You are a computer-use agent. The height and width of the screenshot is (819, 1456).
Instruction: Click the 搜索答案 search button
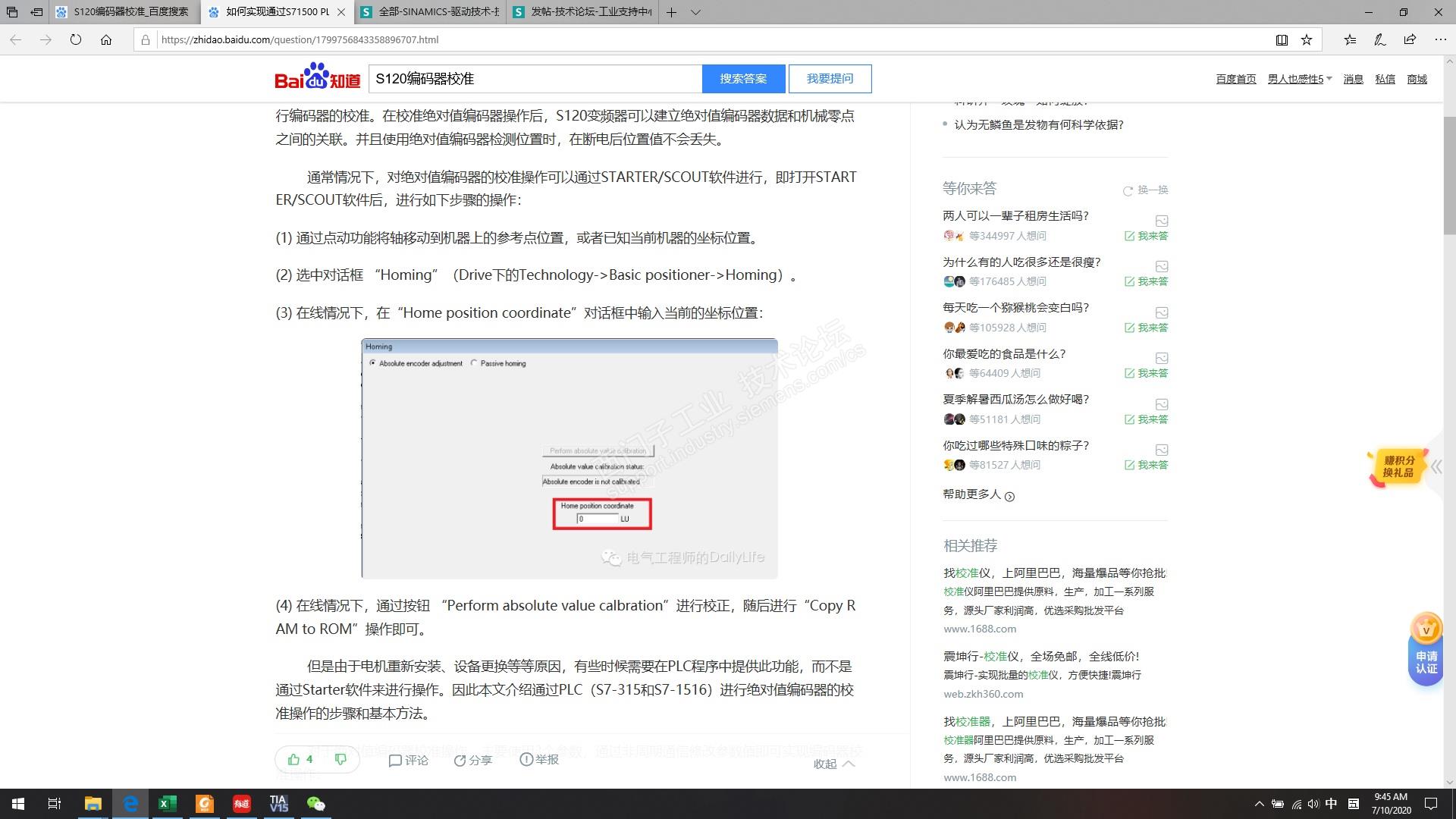pos(743,79)
